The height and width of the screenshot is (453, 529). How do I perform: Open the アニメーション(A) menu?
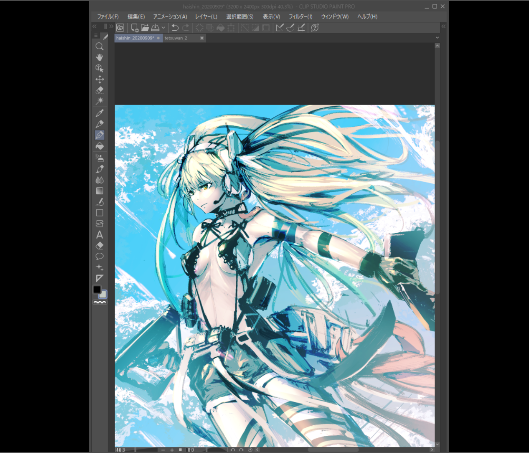click(x=170, y=17)
